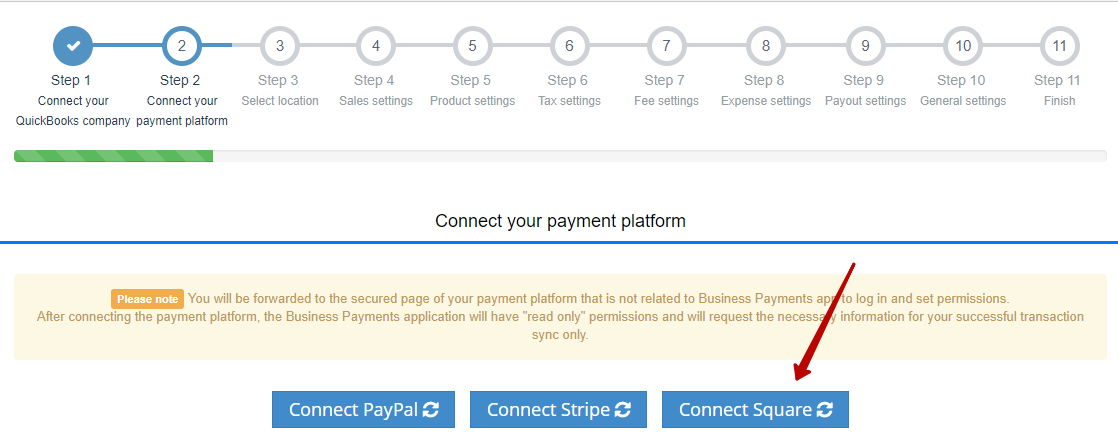Click 'Connect your QuickBooks company' step label
The image size is (1118, 442).
73,110
